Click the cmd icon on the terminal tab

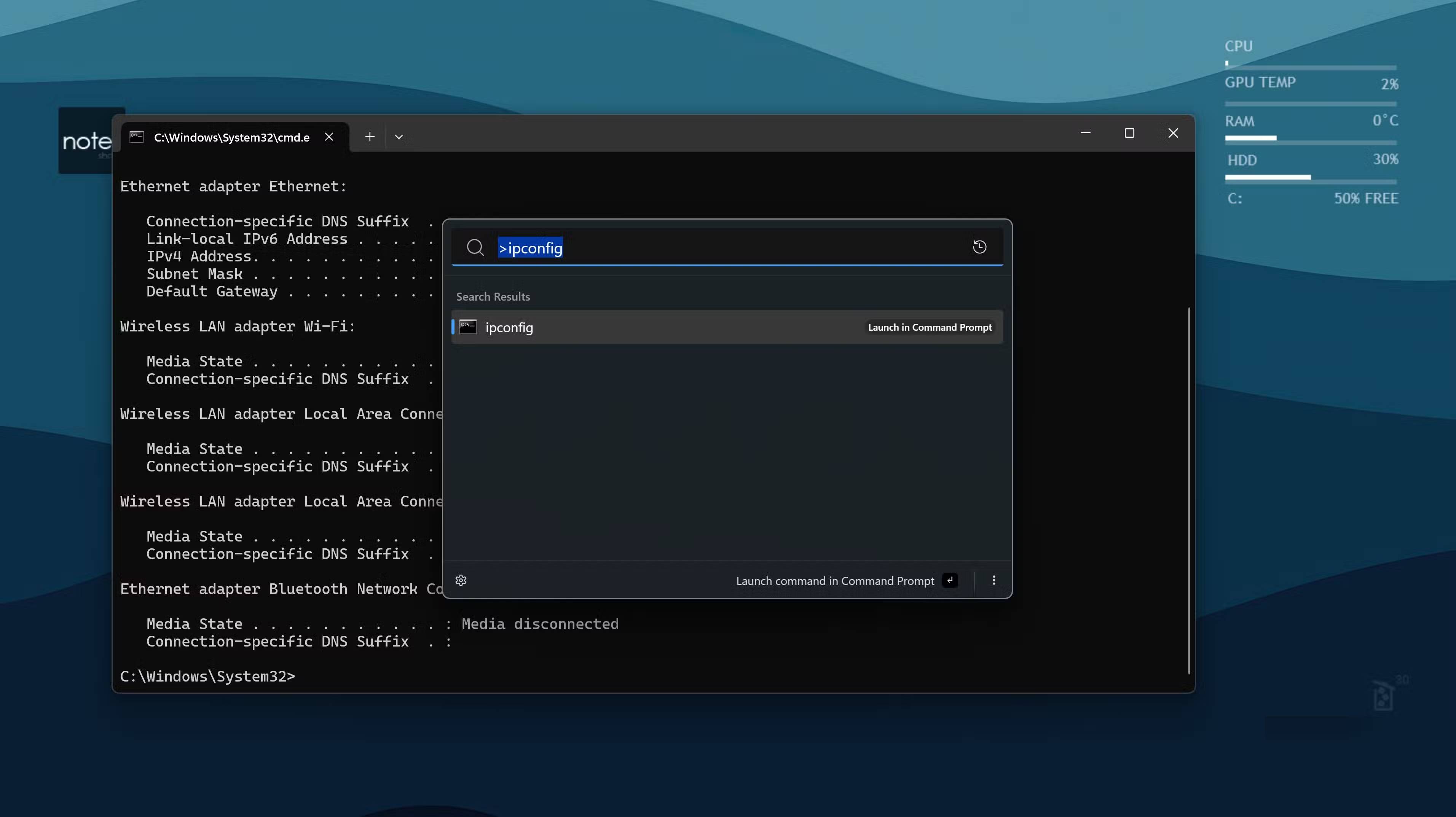pyautogui.click(x=136, y=137)
